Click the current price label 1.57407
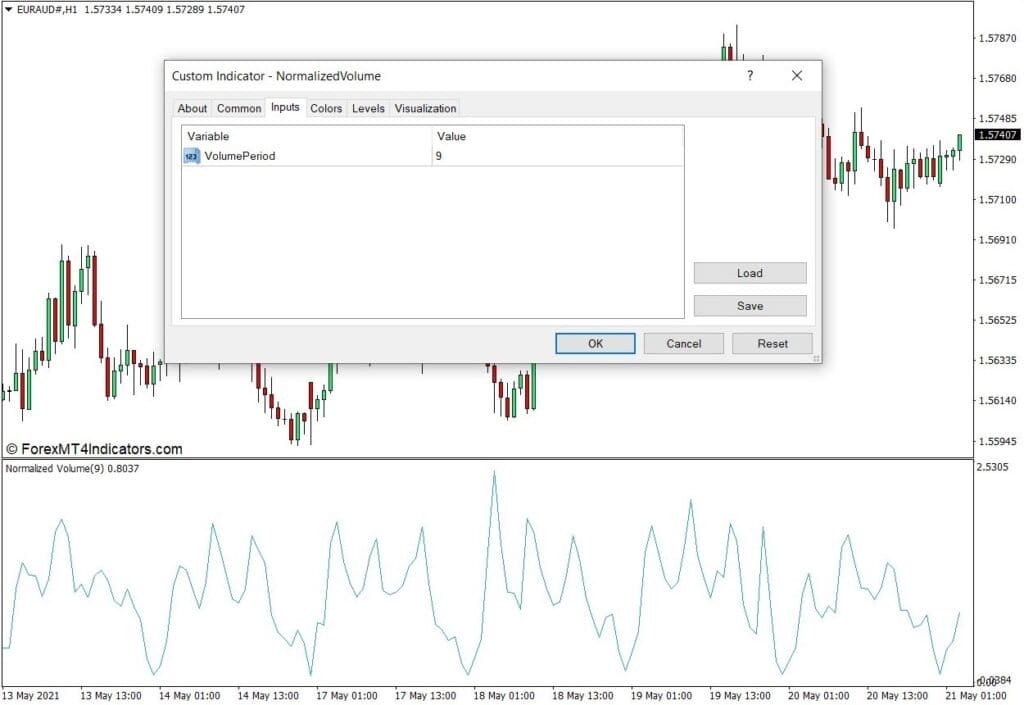This screenshot has height=705, width=1024. 998,135
